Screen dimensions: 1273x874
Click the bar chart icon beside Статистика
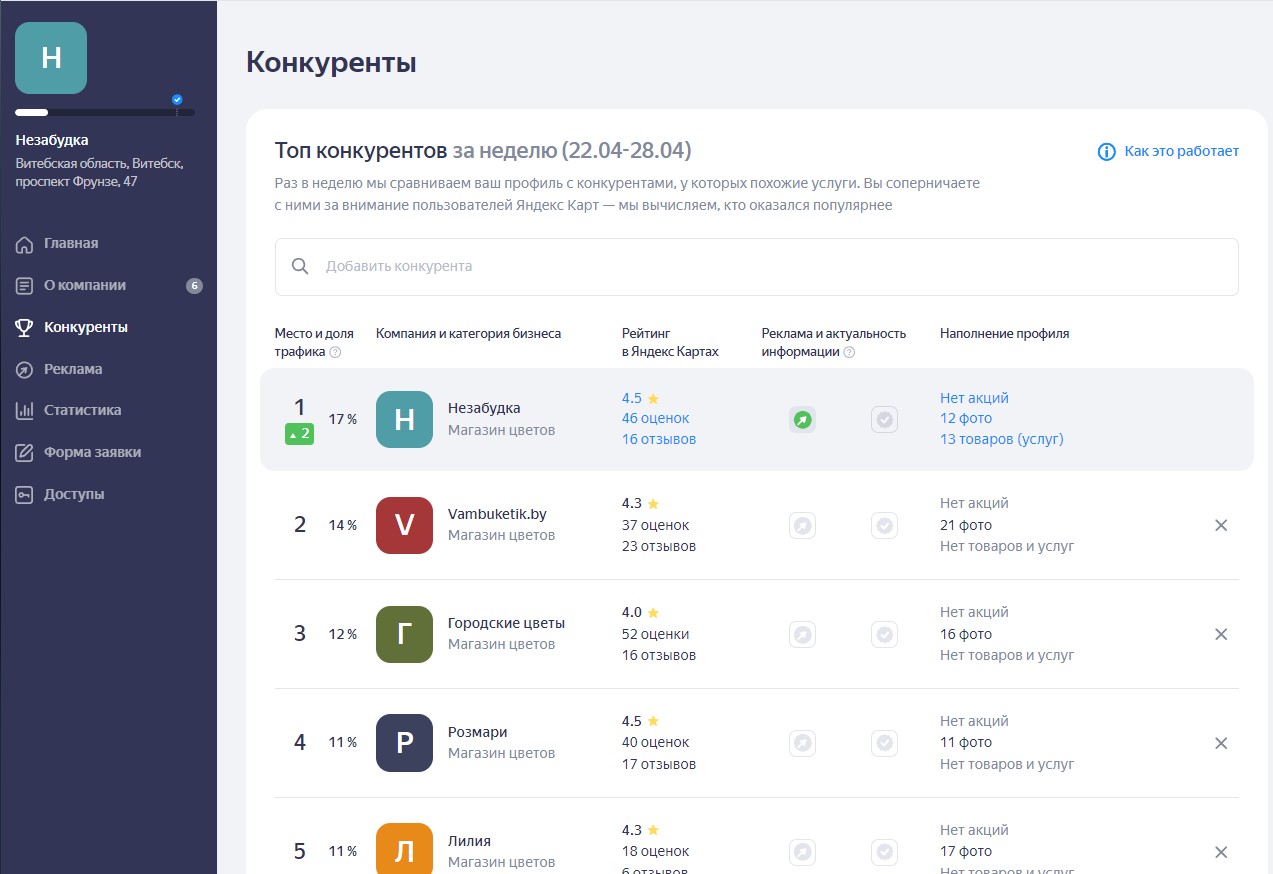click(25, 410)
